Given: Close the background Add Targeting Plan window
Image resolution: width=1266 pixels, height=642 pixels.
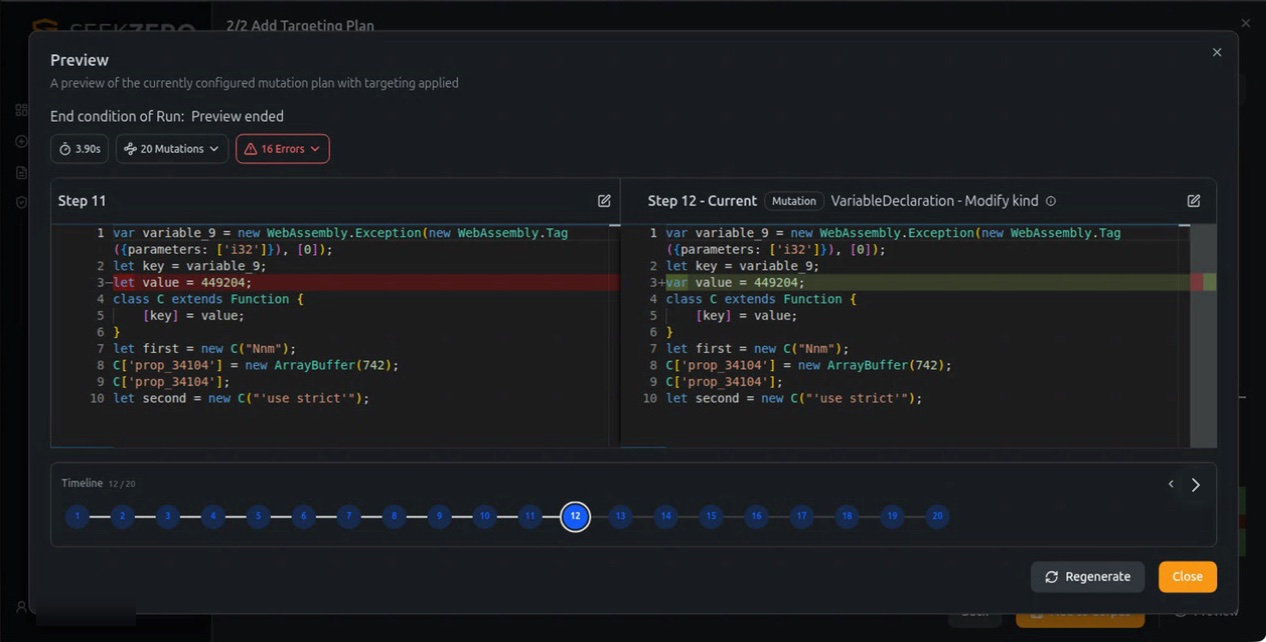Looking at the screenshot, I should [x=1245, y=23].
